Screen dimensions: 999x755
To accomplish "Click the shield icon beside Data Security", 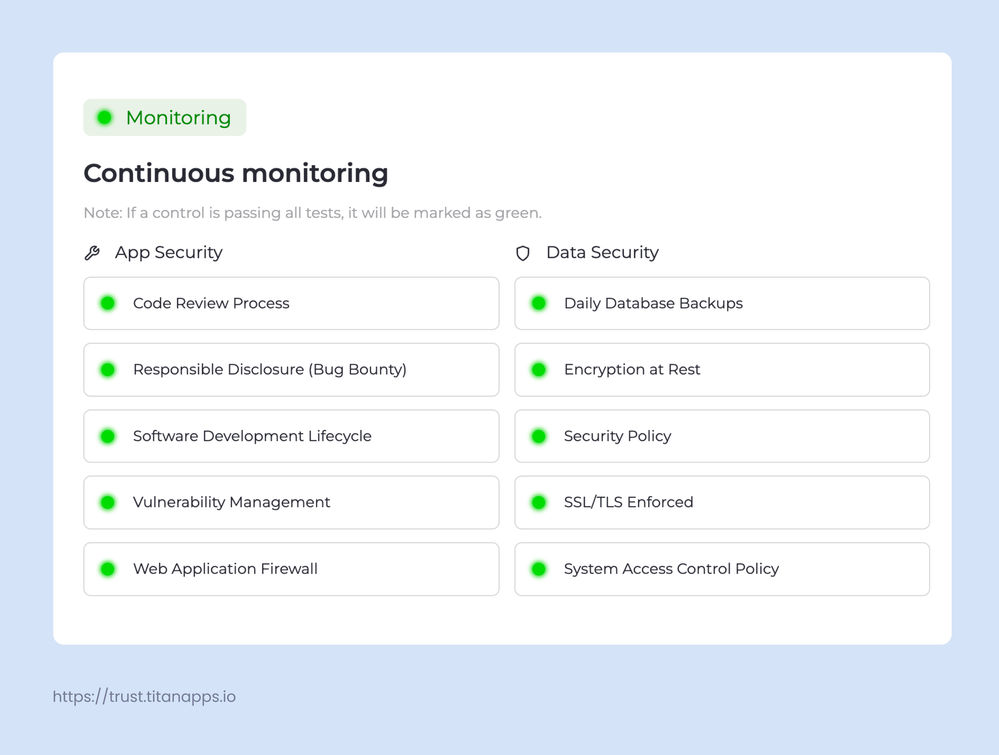I will pyautogui.click(x=522, y=253).
